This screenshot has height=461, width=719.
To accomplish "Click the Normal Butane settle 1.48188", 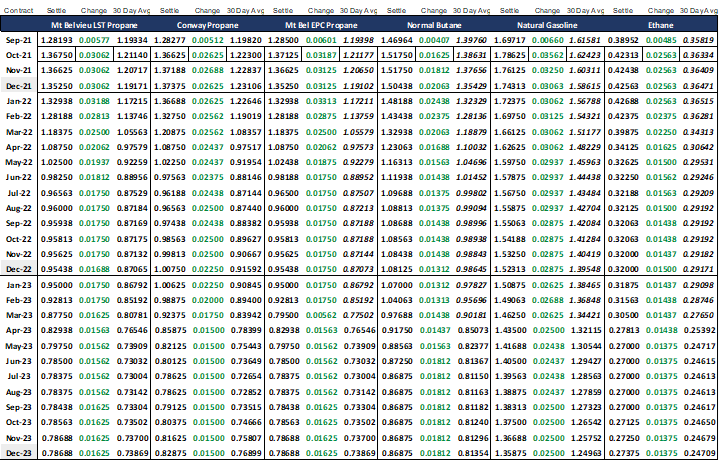I will [x=397, y=101].
